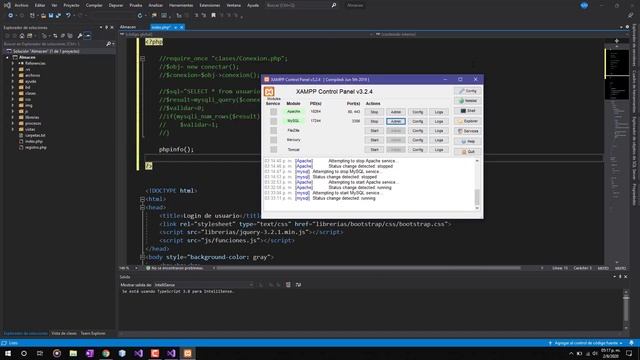Click the clear-all icon in the Output pane
The image size is (640, 360).
coord(288,284)
